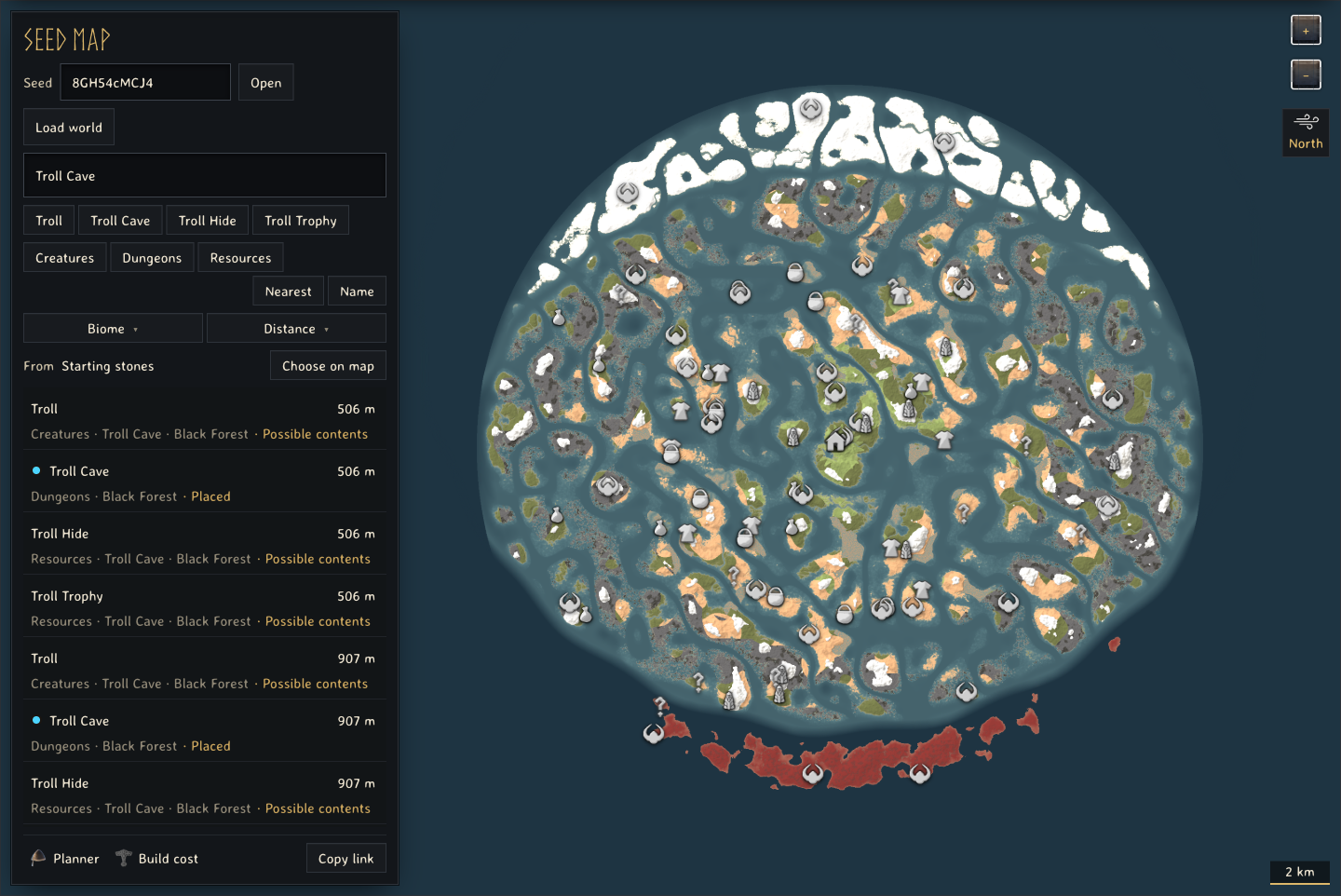Click the North wind direction indicator
Screen dimensions: 1341x896
tap(1306, 132)
